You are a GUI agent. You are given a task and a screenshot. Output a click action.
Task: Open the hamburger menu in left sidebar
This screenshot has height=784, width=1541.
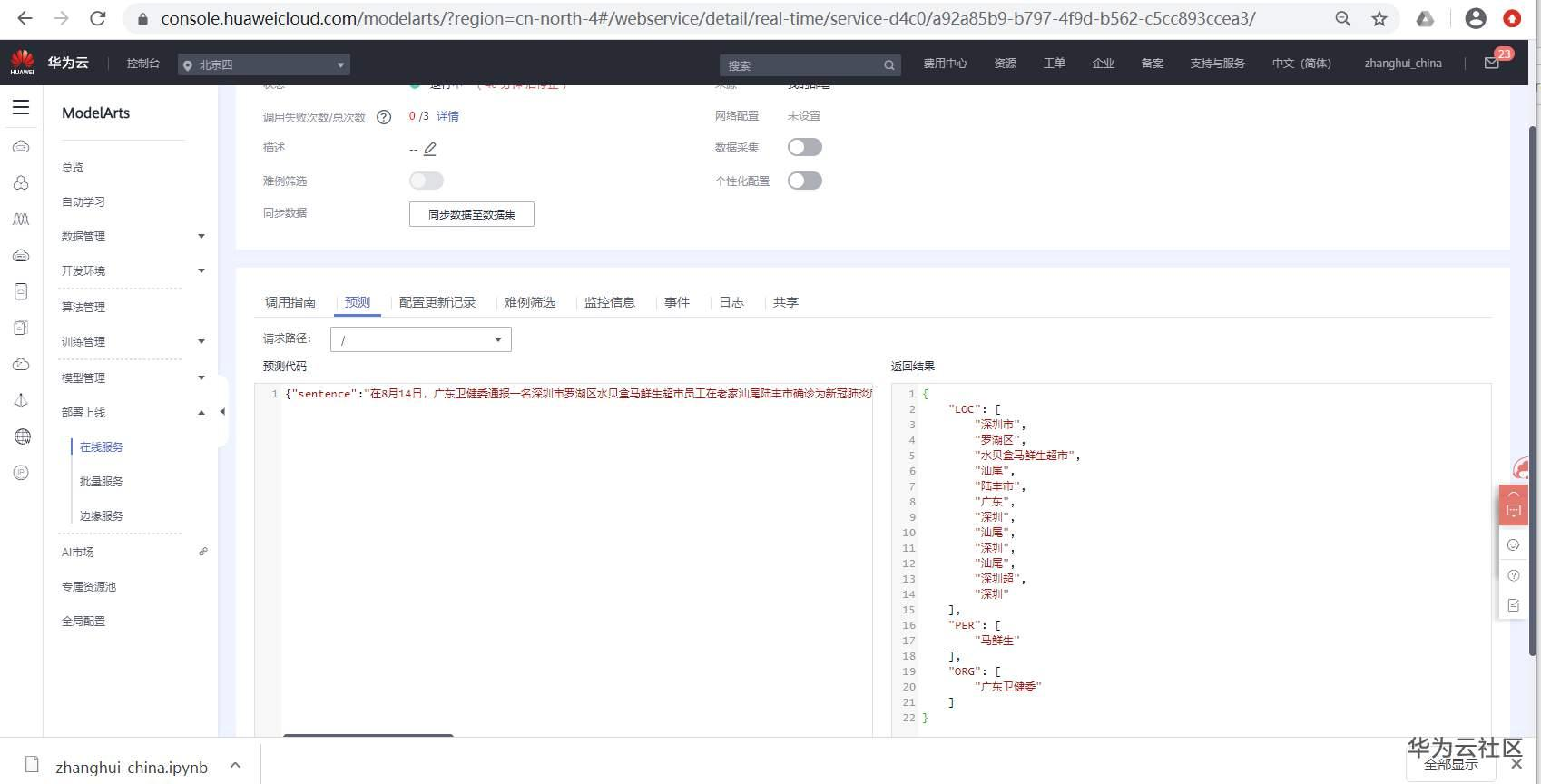coord(21,107)
